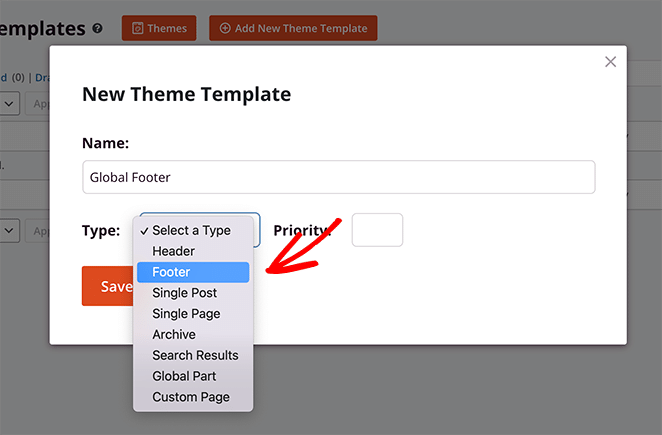Click the Priority input box
662x435 pixels.
click(x=377, y=230)
